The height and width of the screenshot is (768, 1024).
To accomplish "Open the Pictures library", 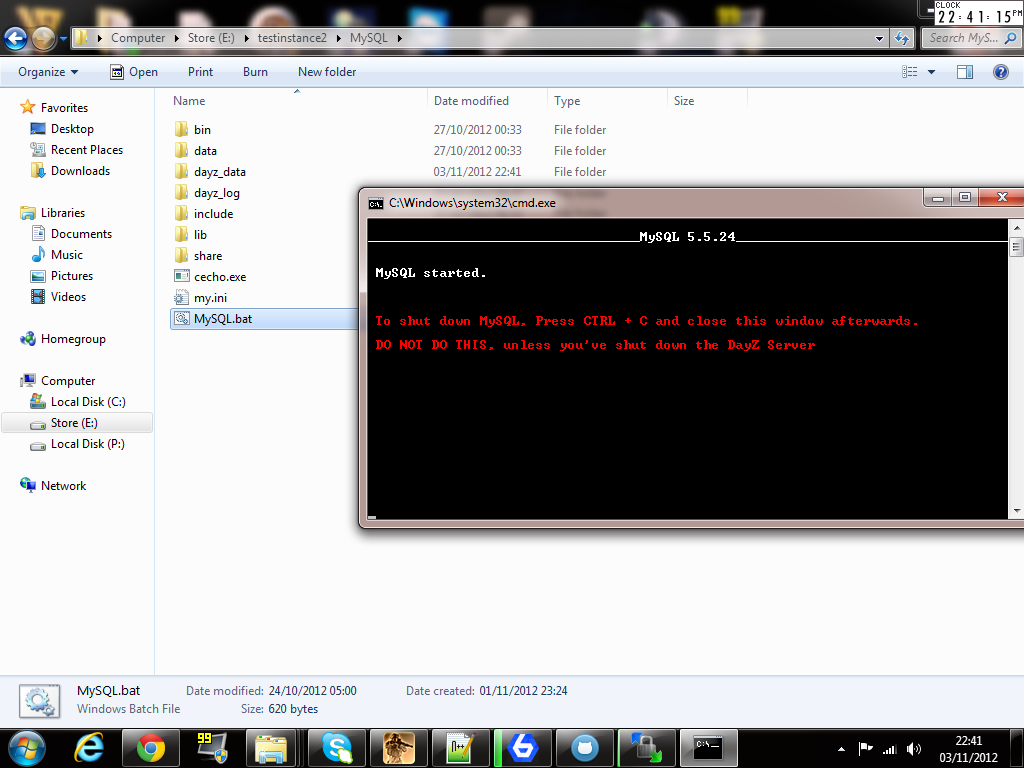I will [72, 276].
